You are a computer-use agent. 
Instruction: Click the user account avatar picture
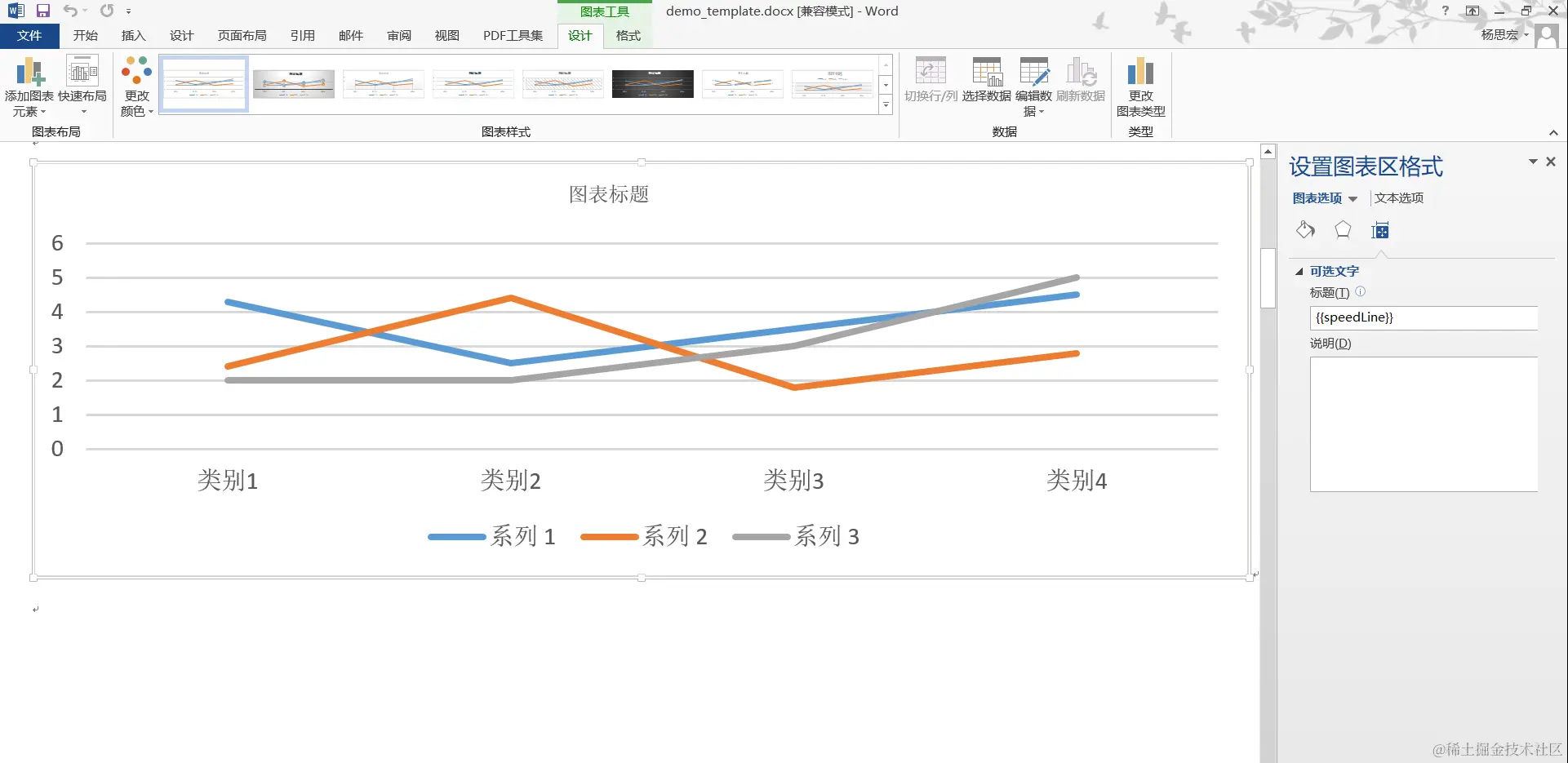(x=1547, y=36)
